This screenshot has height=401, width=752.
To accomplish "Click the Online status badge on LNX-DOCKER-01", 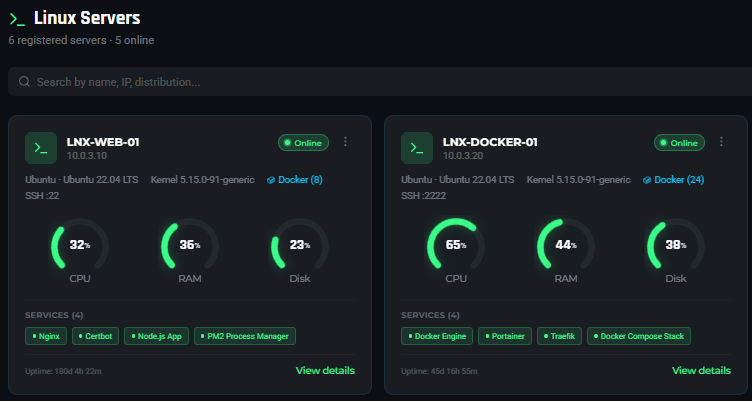I will click(679, 143).
